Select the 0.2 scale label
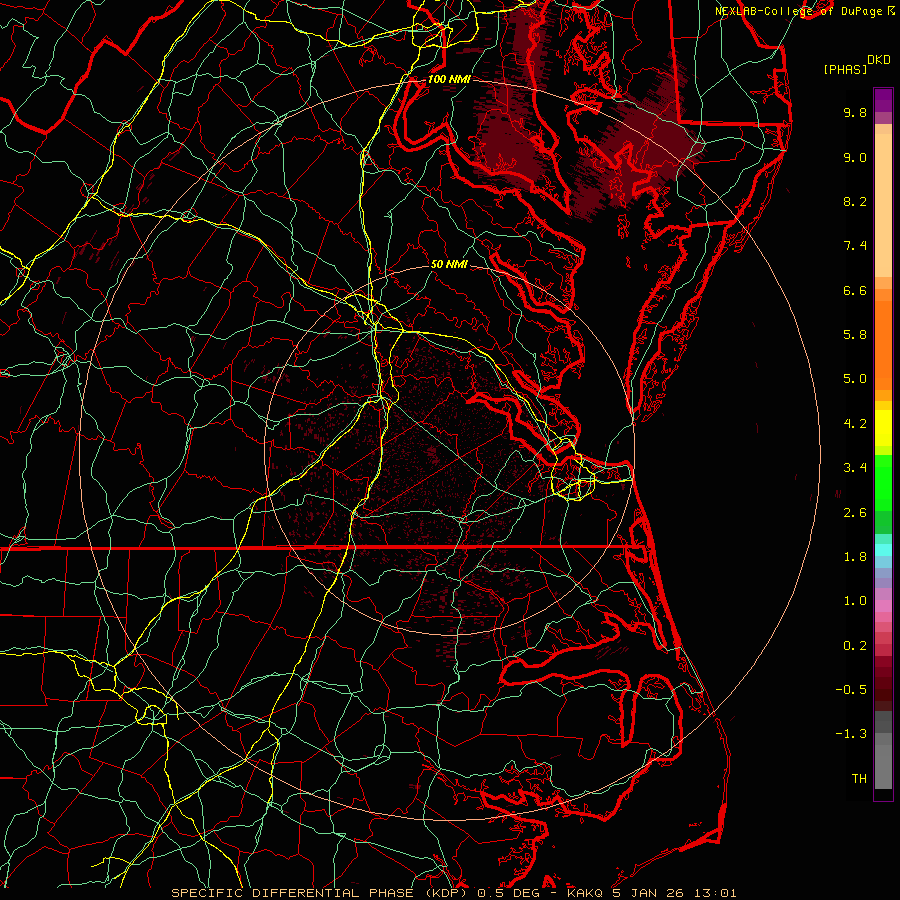The height and width of the screenshot is (900, 900). tap(855, 646)
